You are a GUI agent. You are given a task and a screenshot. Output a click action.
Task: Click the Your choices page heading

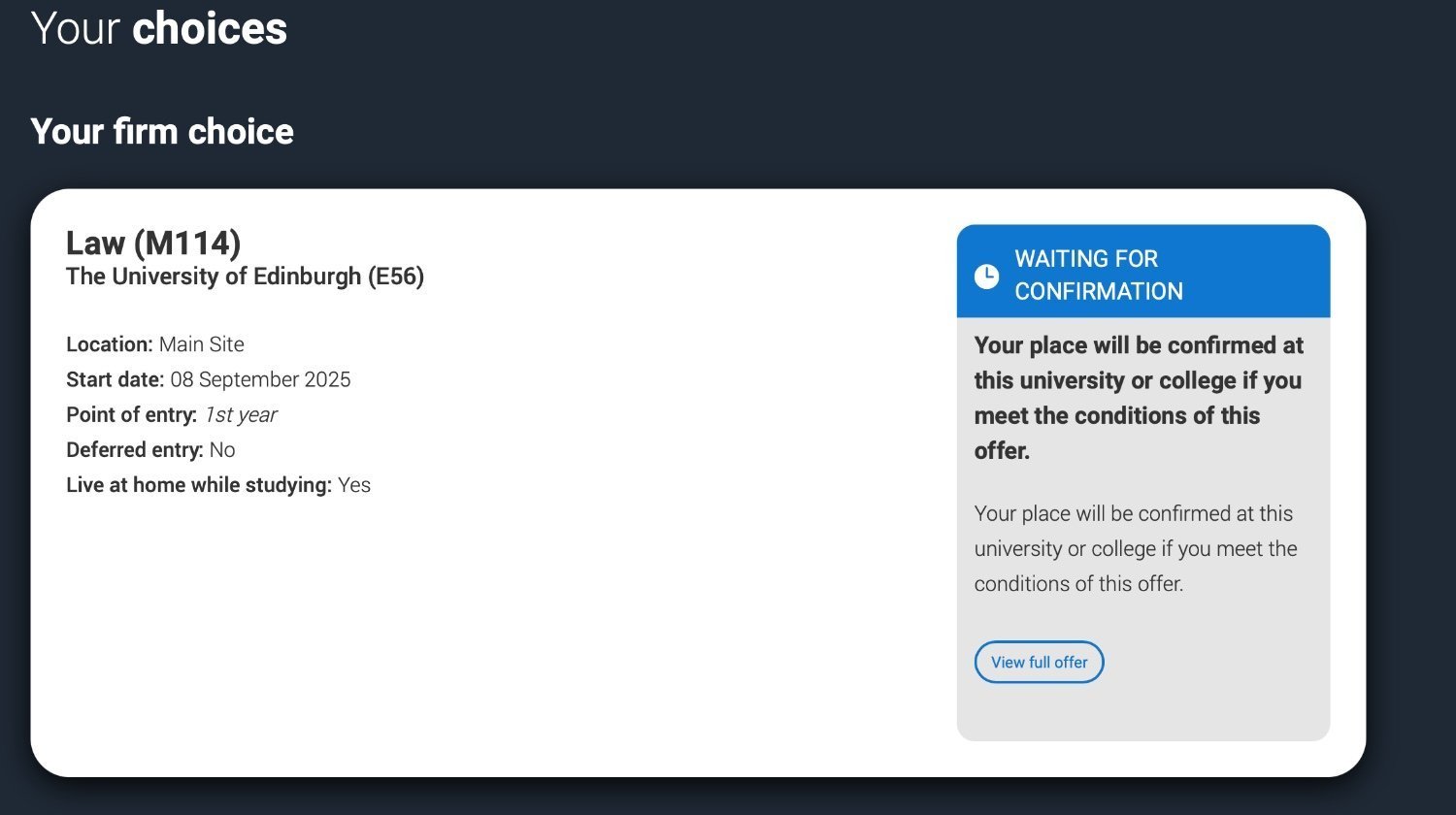[x=159, y=28]
